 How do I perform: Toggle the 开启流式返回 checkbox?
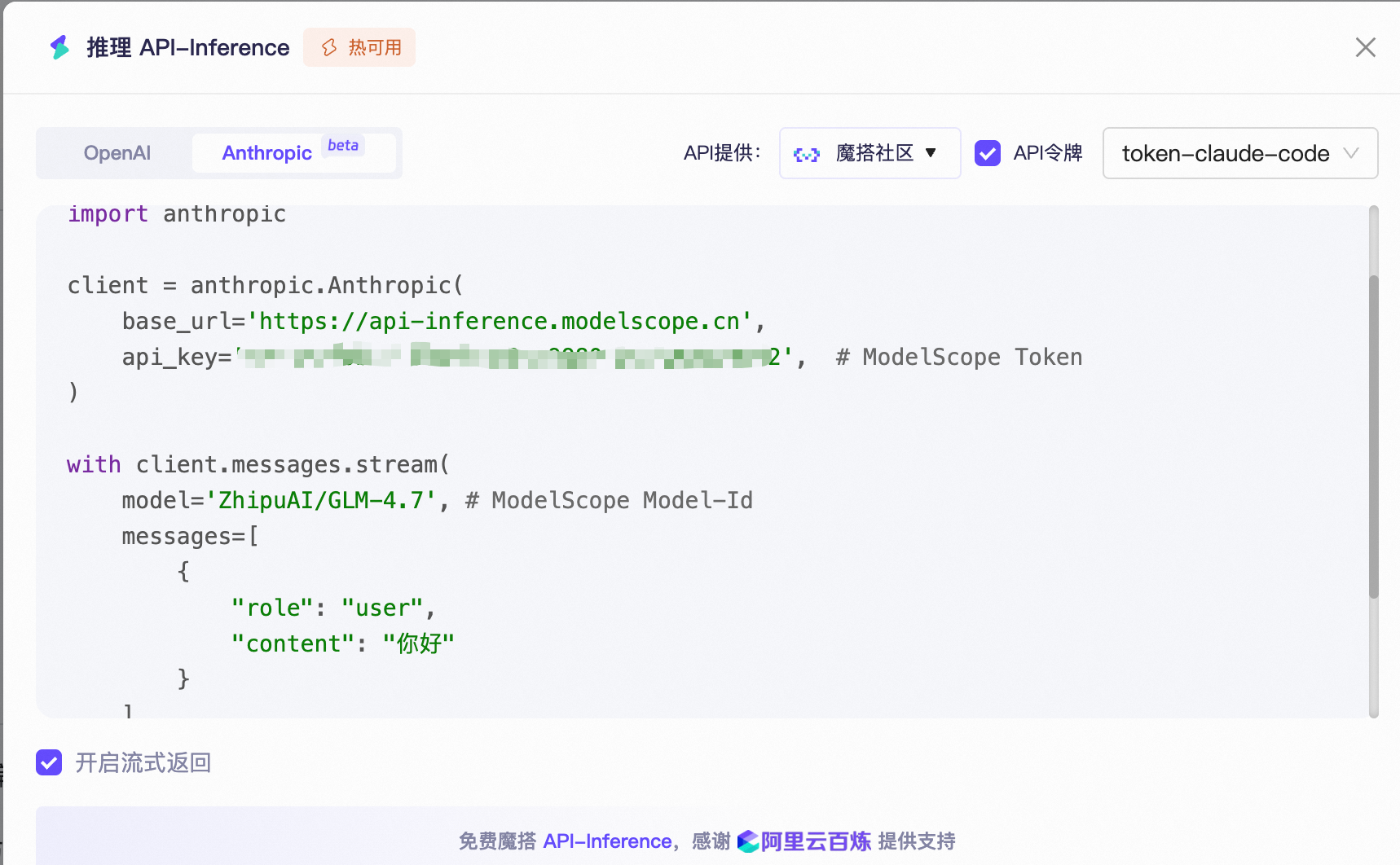click(49, 762)
